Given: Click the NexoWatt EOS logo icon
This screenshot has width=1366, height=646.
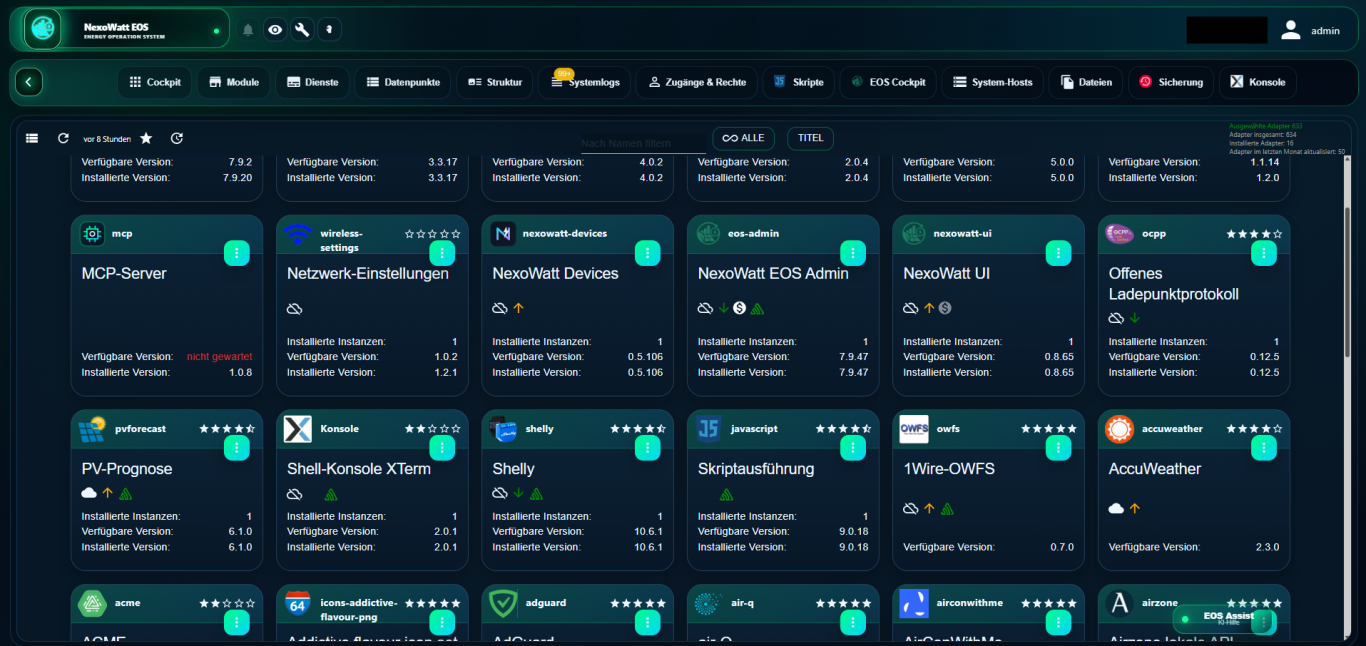Looking at the screenshot, I should click(x=42, y=30).
